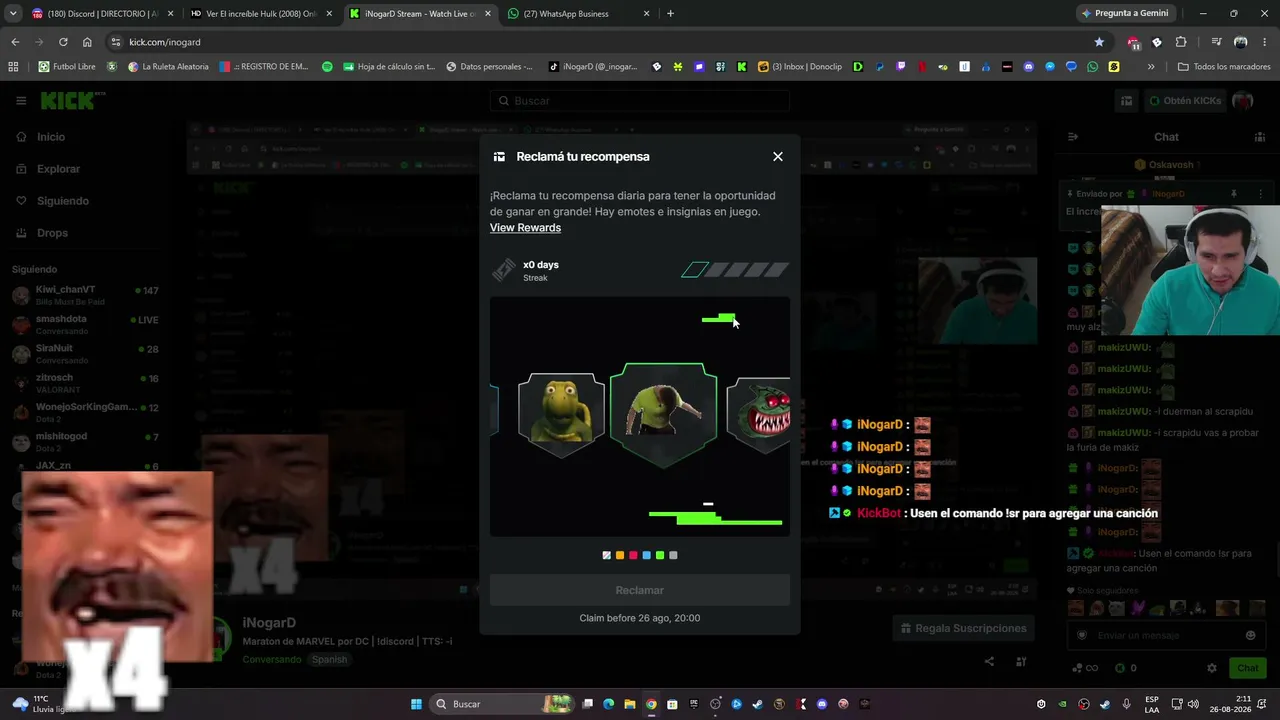The width and height of the screenshot is (1280, 720).
Task: Open the Futbol Libre bookmark
Action: 67,67
